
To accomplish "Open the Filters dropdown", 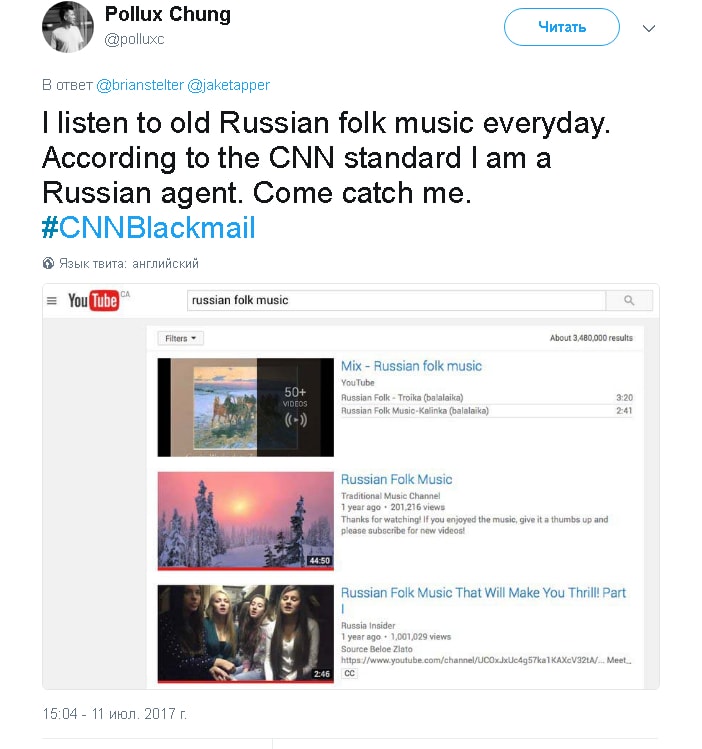I will [x=181, y=338].
